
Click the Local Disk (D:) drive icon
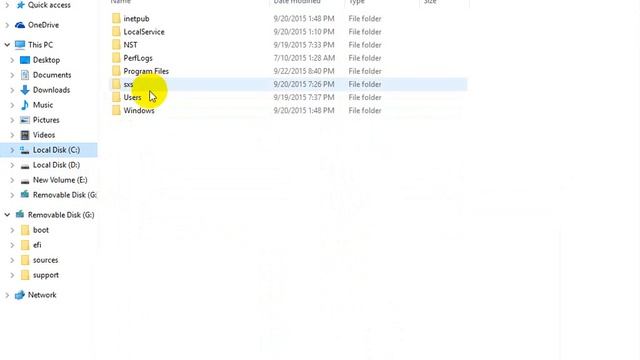point(25,165)
